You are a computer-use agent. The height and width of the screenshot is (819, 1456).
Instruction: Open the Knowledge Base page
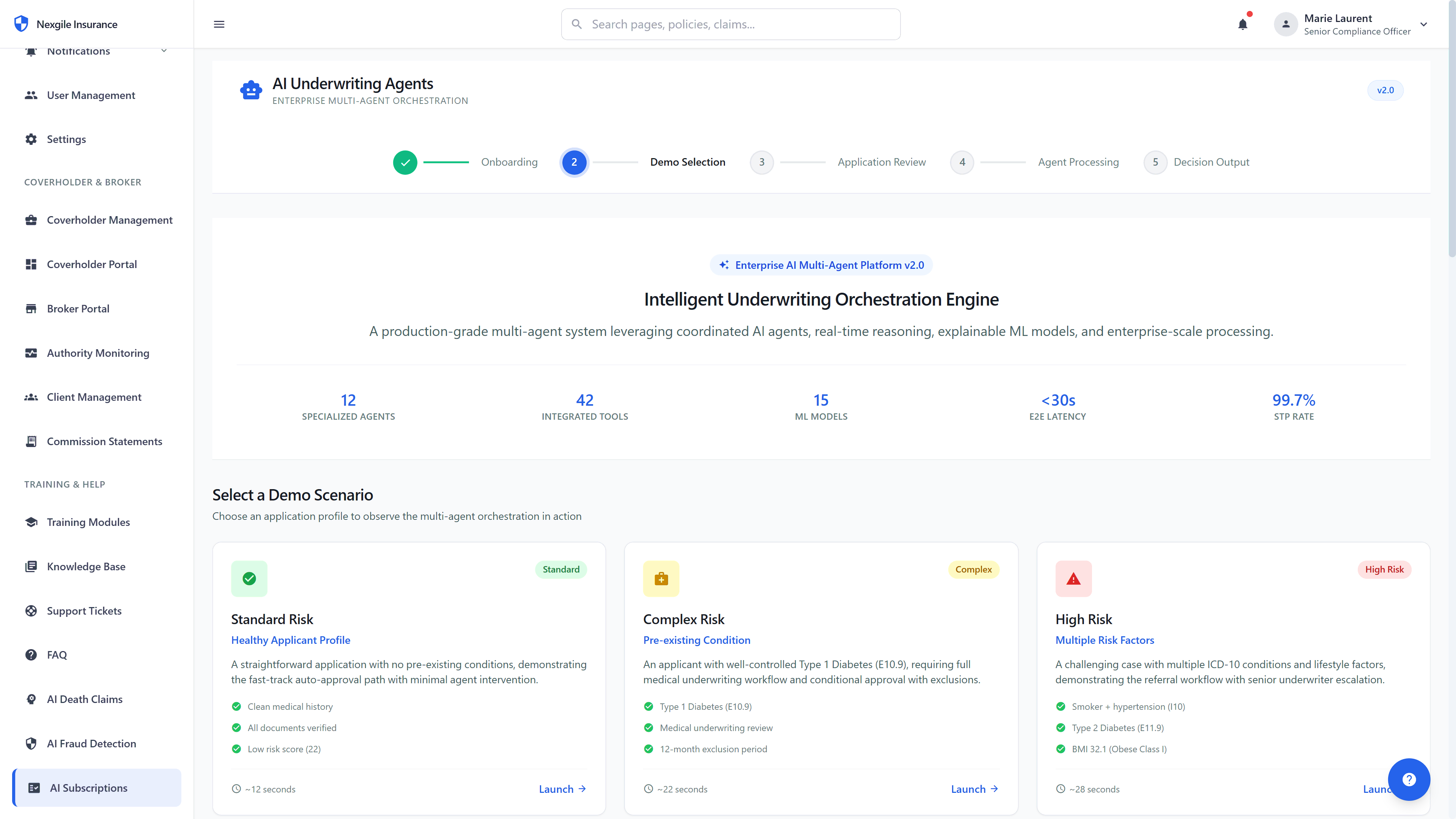tap(85, 566)
